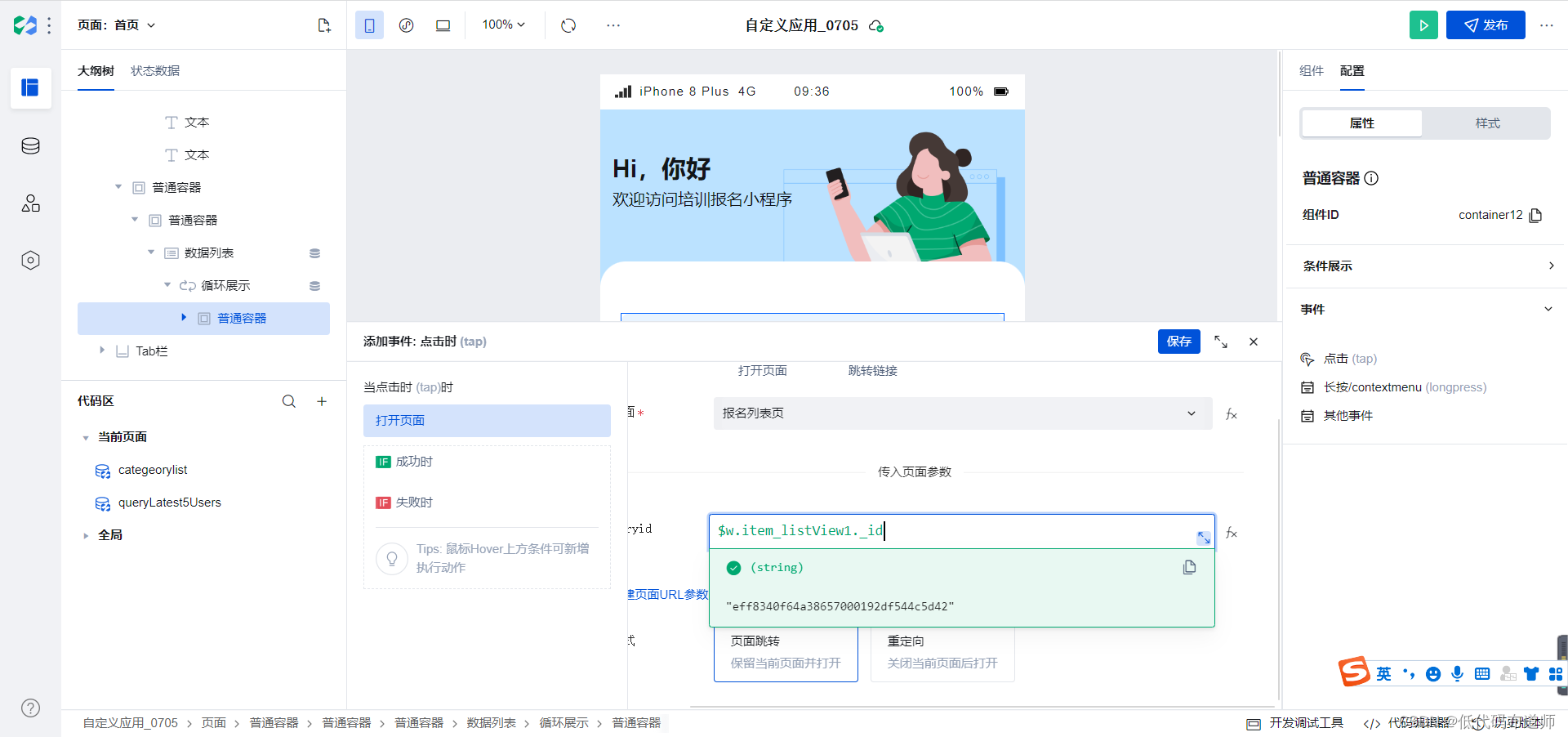1568x737 pixels.
Task: Run the app preview play button
Action: (x=1423, y=25)
